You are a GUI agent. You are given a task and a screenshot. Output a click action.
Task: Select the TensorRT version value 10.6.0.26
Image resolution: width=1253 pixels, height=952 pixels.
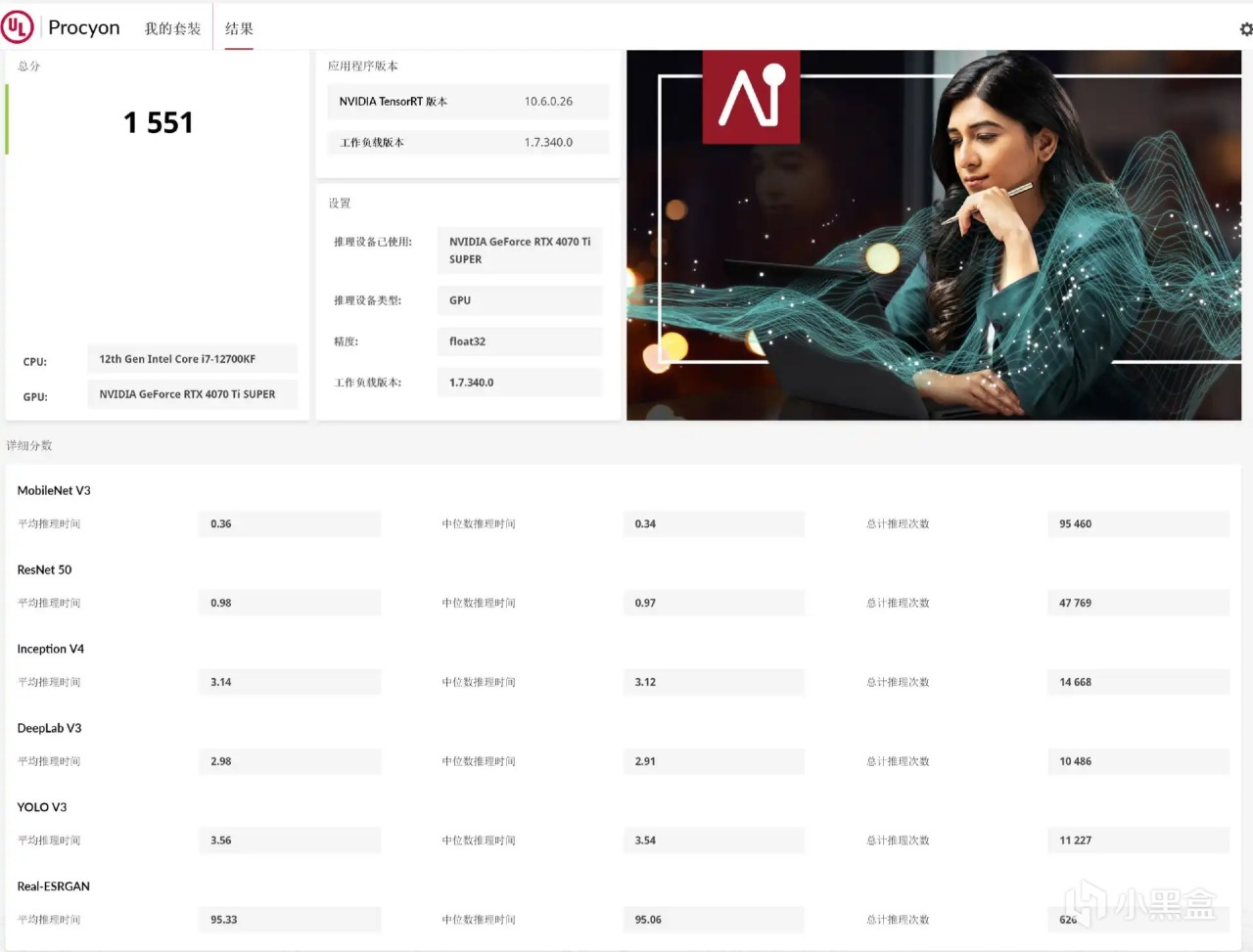pos(548,101)
